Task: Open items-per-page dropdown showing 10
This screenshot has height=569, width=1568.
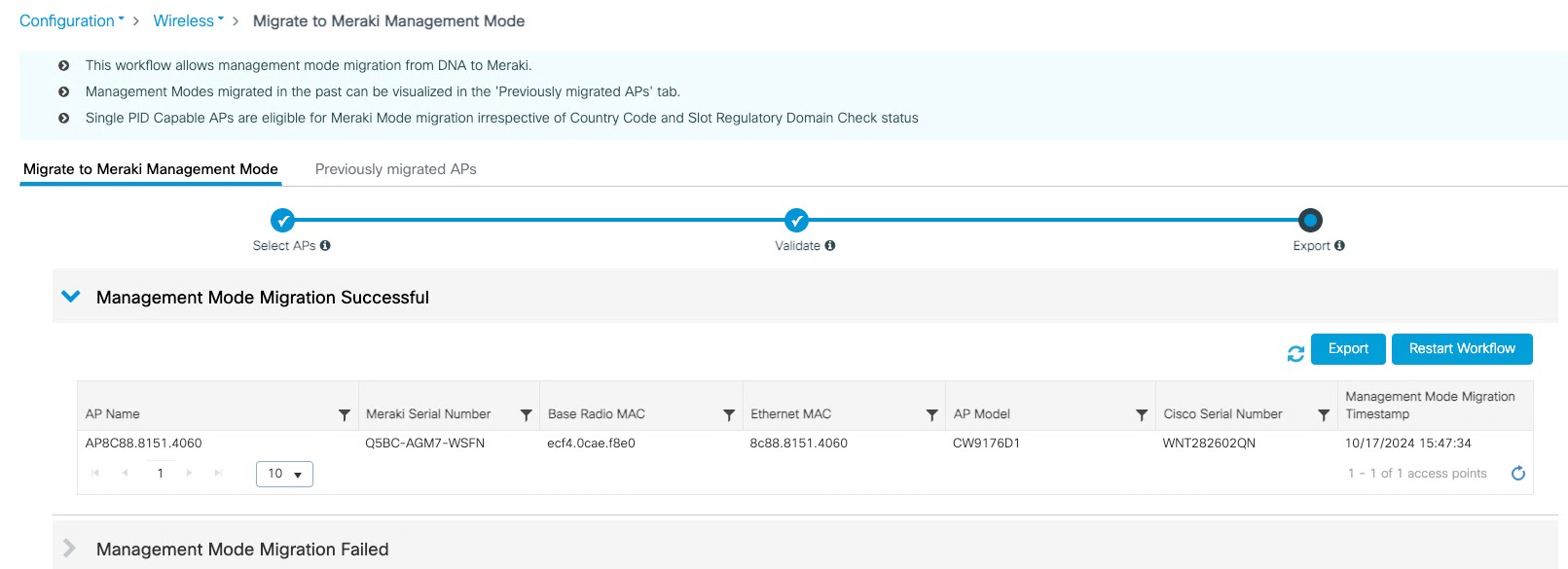Action: pyautogui.click(x=284, y=474)
